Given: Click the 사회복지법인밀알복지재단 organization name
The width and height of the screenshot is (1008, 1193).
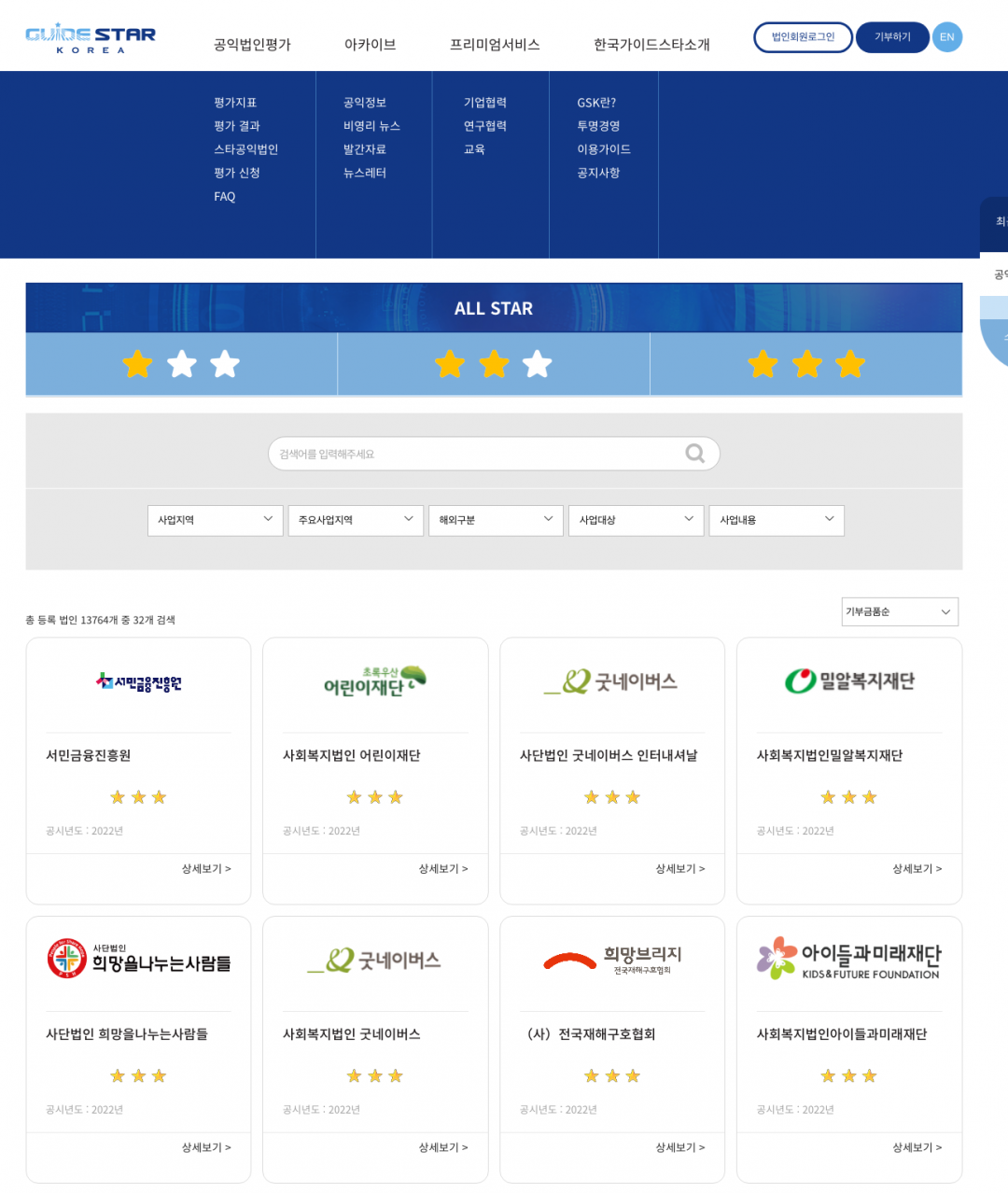Looking at the screenshot, I should [x=830, y=755].
